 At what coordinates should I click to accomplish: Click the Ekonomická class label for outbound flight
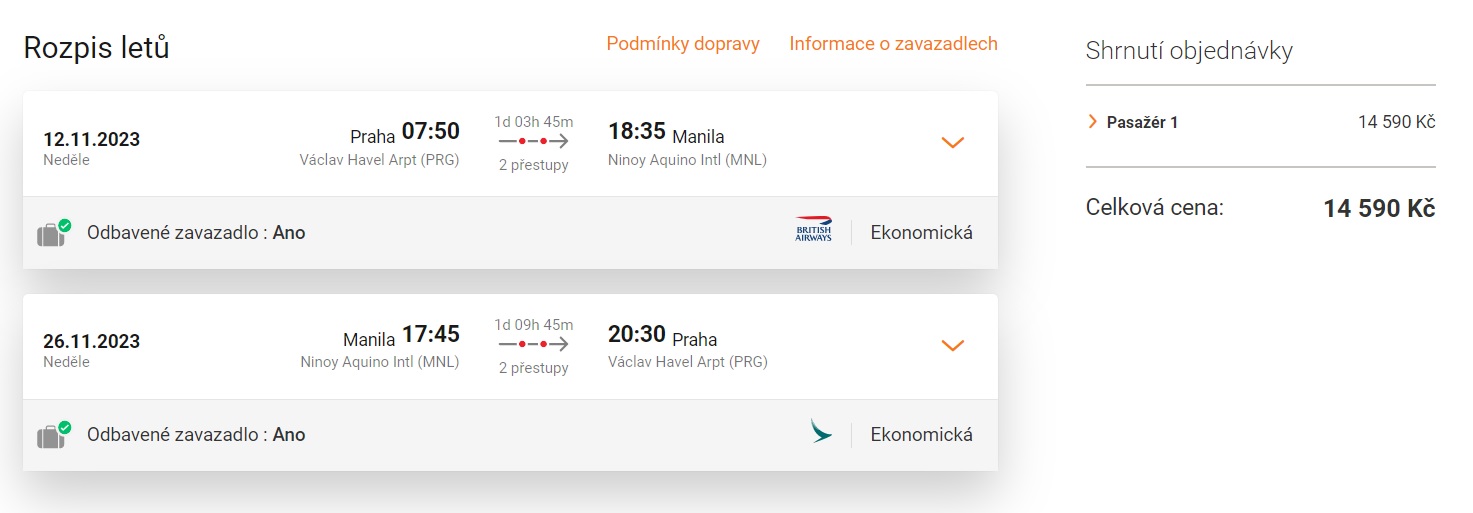tap(921, 233)
